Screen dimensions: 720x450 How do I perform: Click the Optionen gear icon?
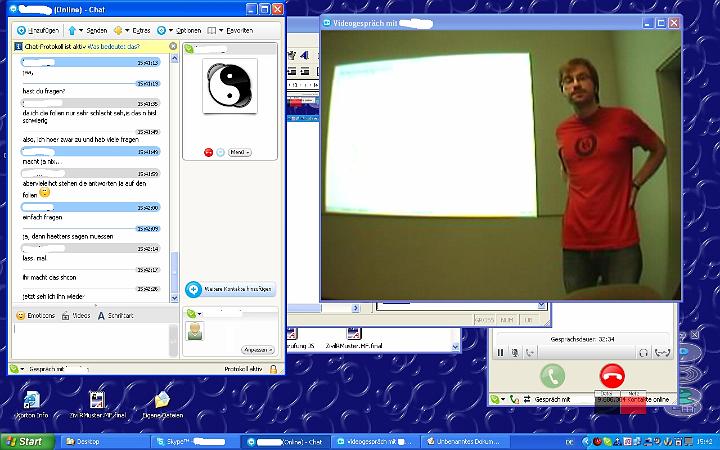point(161,30)
